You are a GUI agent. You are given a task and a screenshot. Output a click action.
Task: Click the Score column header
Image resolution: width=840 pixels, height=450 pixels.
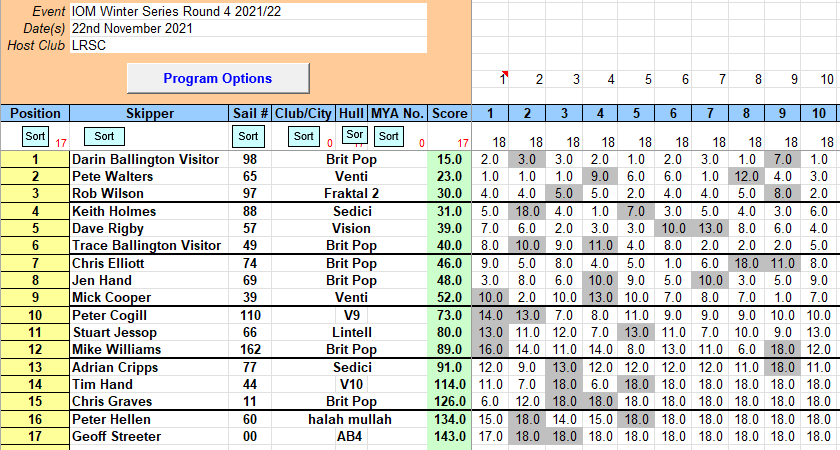coord(449,113)
